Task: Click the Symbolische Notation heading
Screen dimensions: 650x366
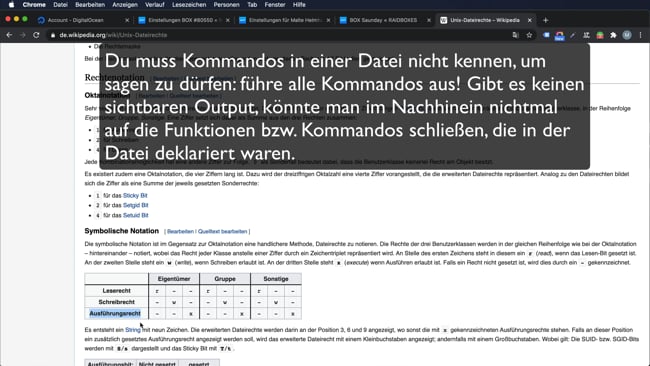Action: point(121,231)
